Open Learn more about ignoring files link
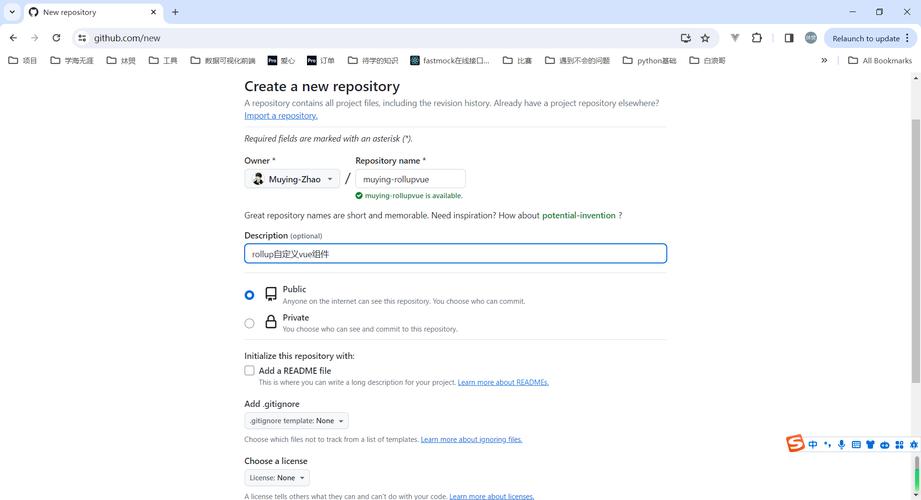Viewport: 921px width, 500px height. coord(471,439)
